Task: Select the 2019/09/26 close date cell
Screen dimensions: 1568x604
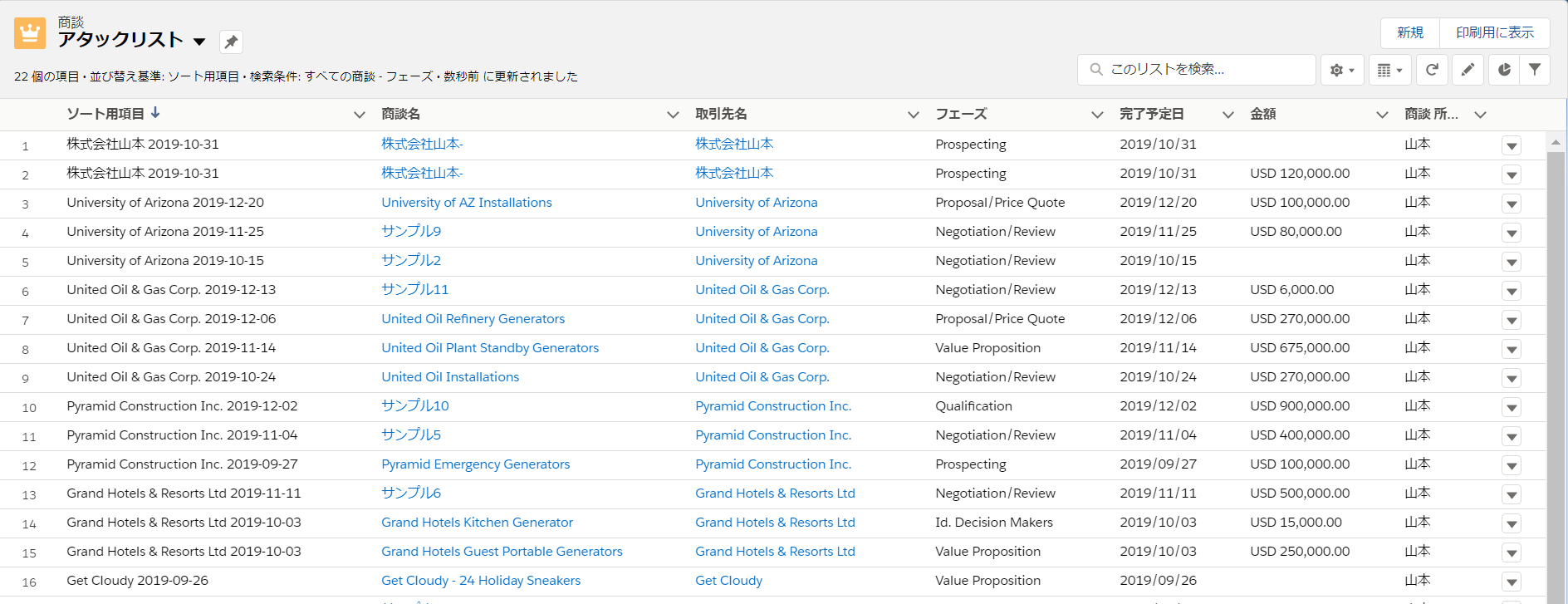Action: click(1158, 580)
